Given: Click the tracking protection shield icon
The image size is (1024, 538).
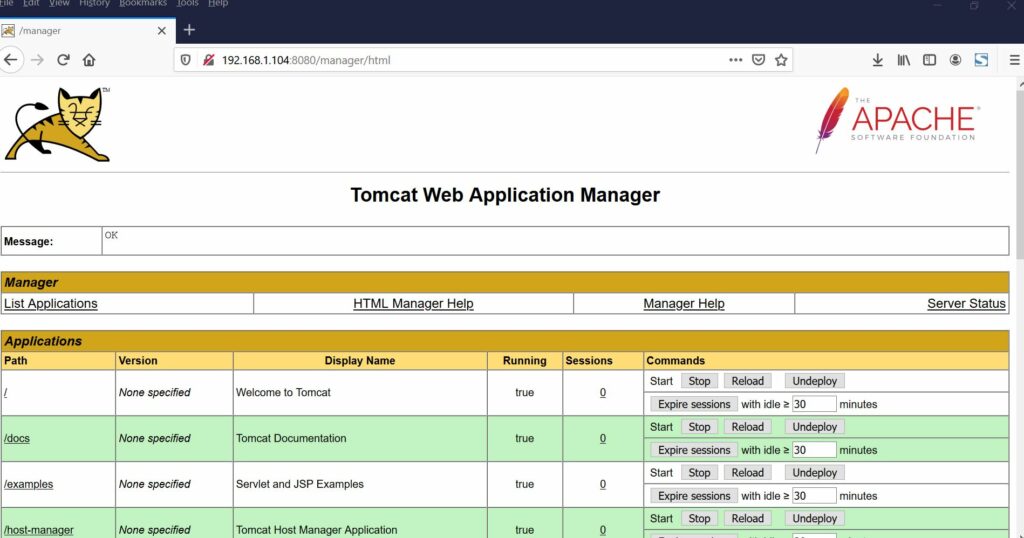Looking at the screenshot, I should tap(185, 60).
